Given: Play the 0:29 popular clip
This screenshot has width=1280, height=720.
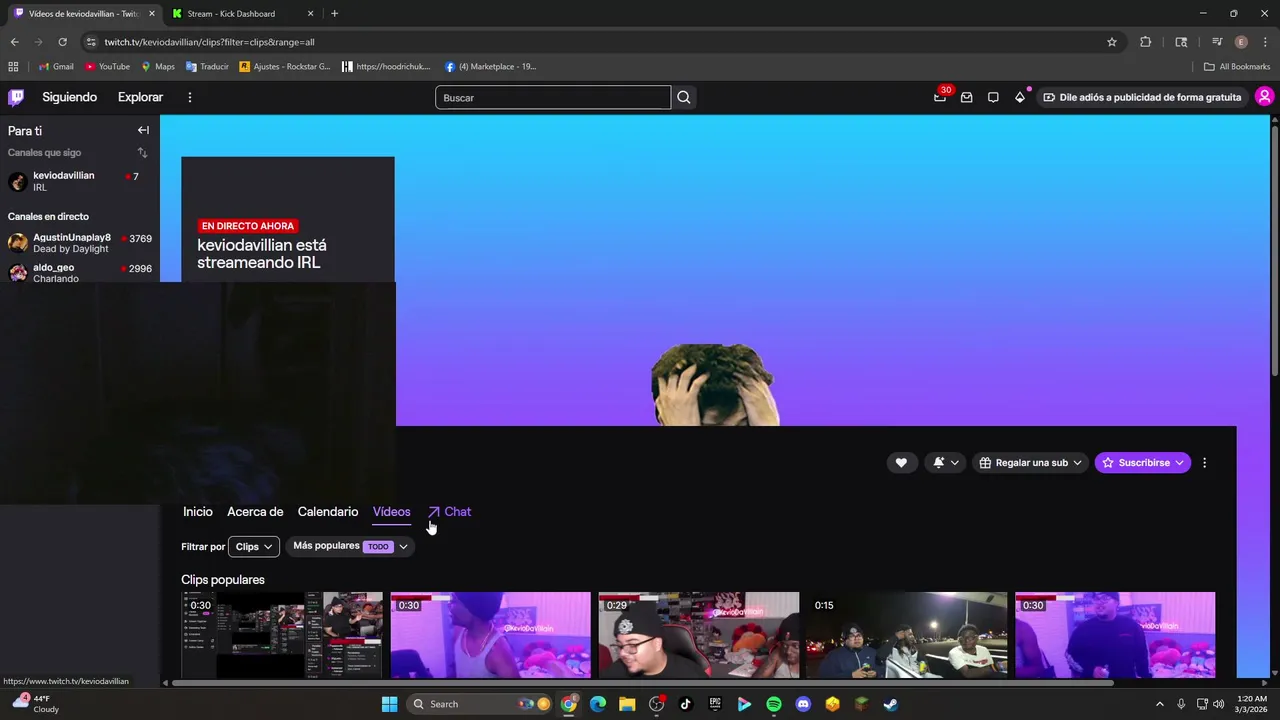Looking at the screenshot, I should tap(699, 635).
